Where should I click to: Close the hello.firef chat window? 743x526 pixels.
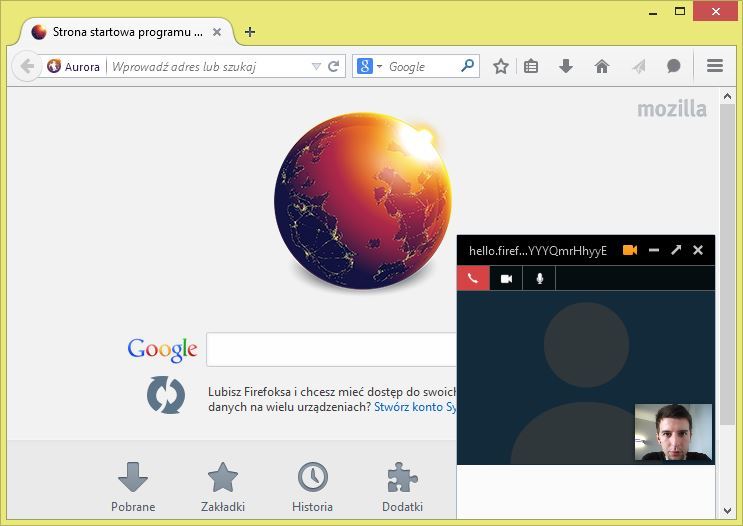[x=698, y=250]
